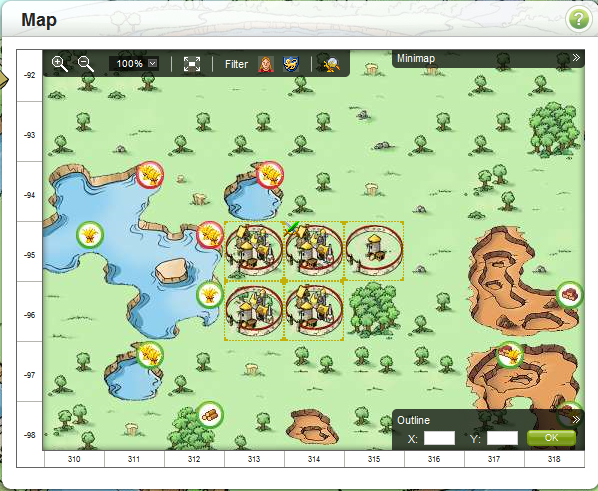Open the crop finder search icon
This screenshot has height=491, width=598.
coord(332,64)
